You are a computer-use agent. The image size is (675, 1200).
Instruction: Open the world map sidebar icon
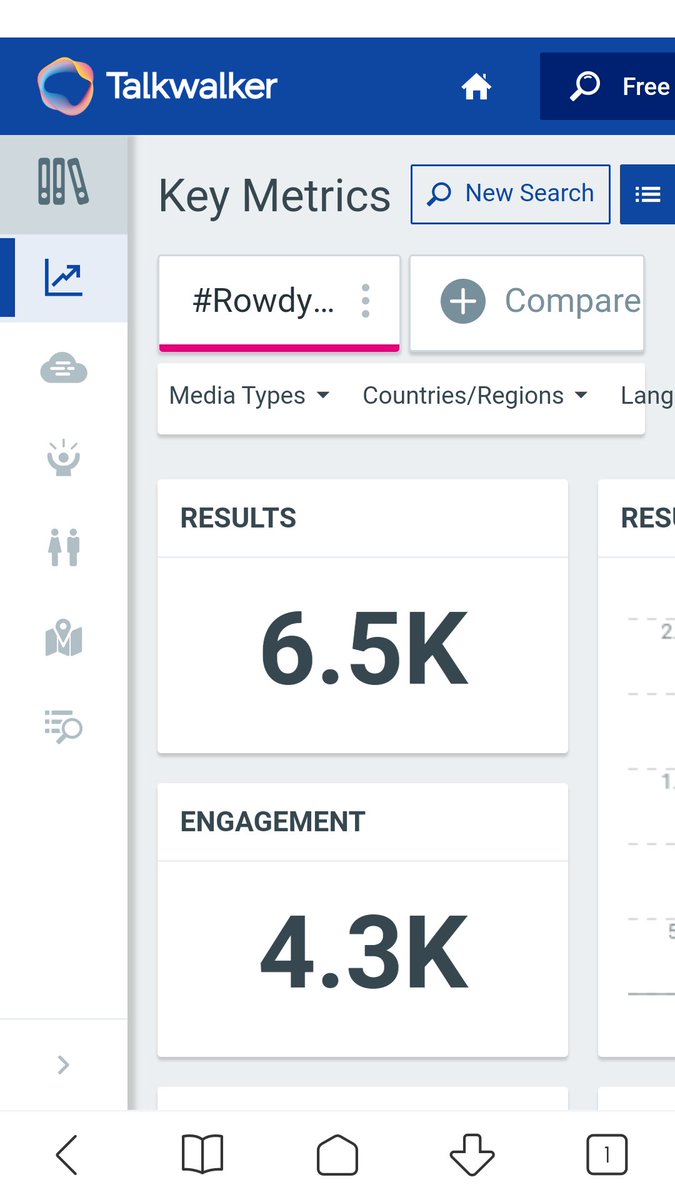coord(64,637)
